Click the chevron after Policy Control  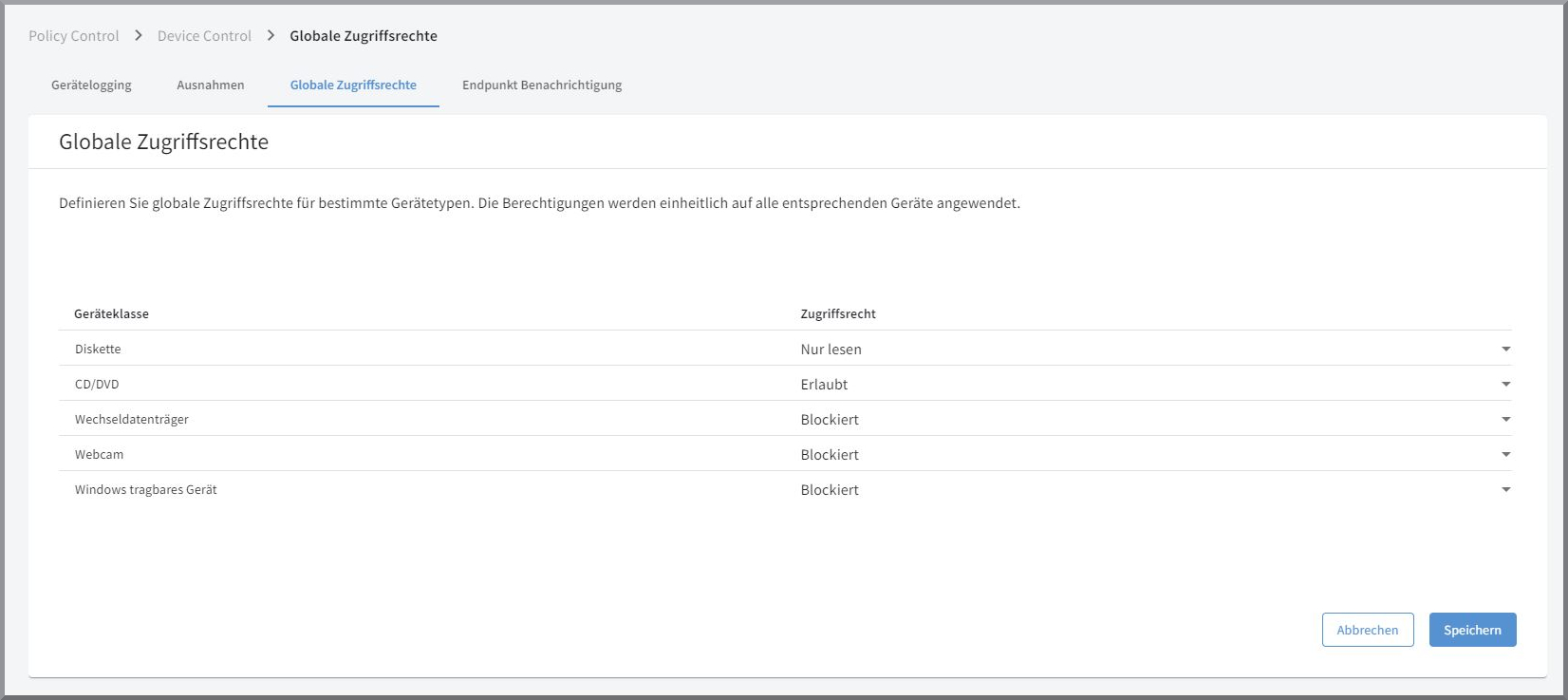139,35
